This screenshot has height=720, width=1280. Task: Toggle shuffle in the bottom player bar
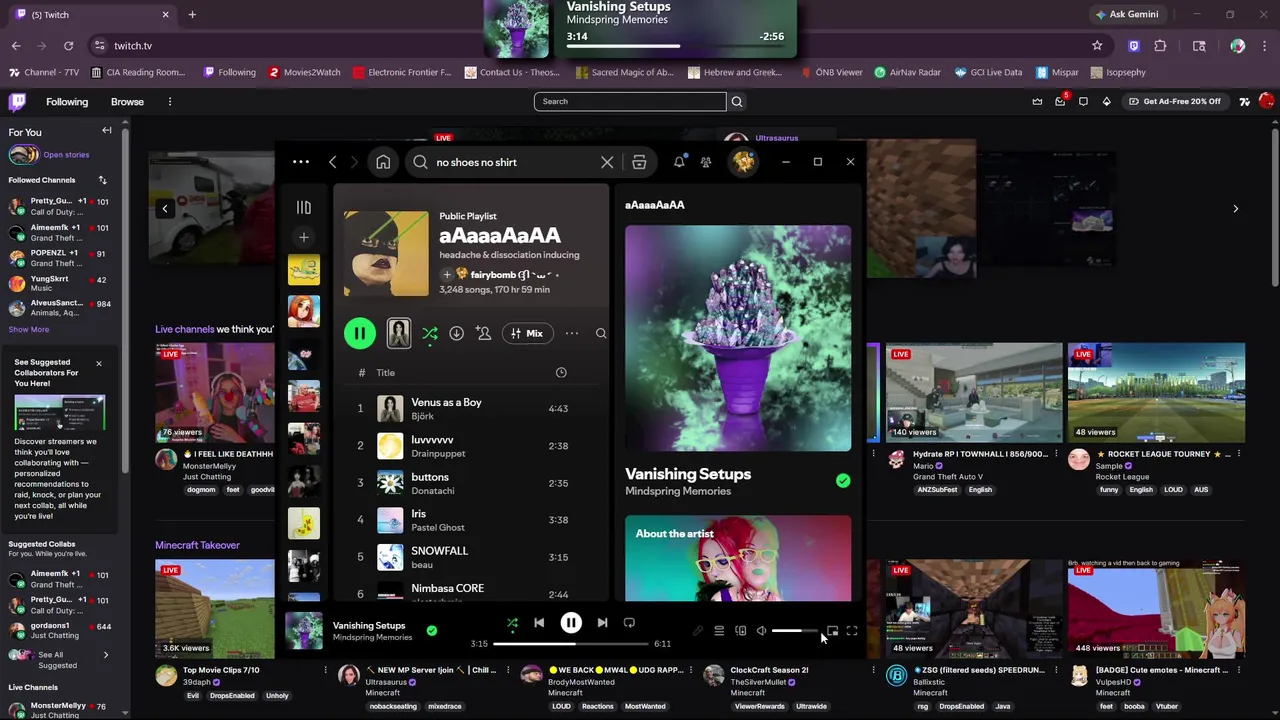[x=512, y=623]
